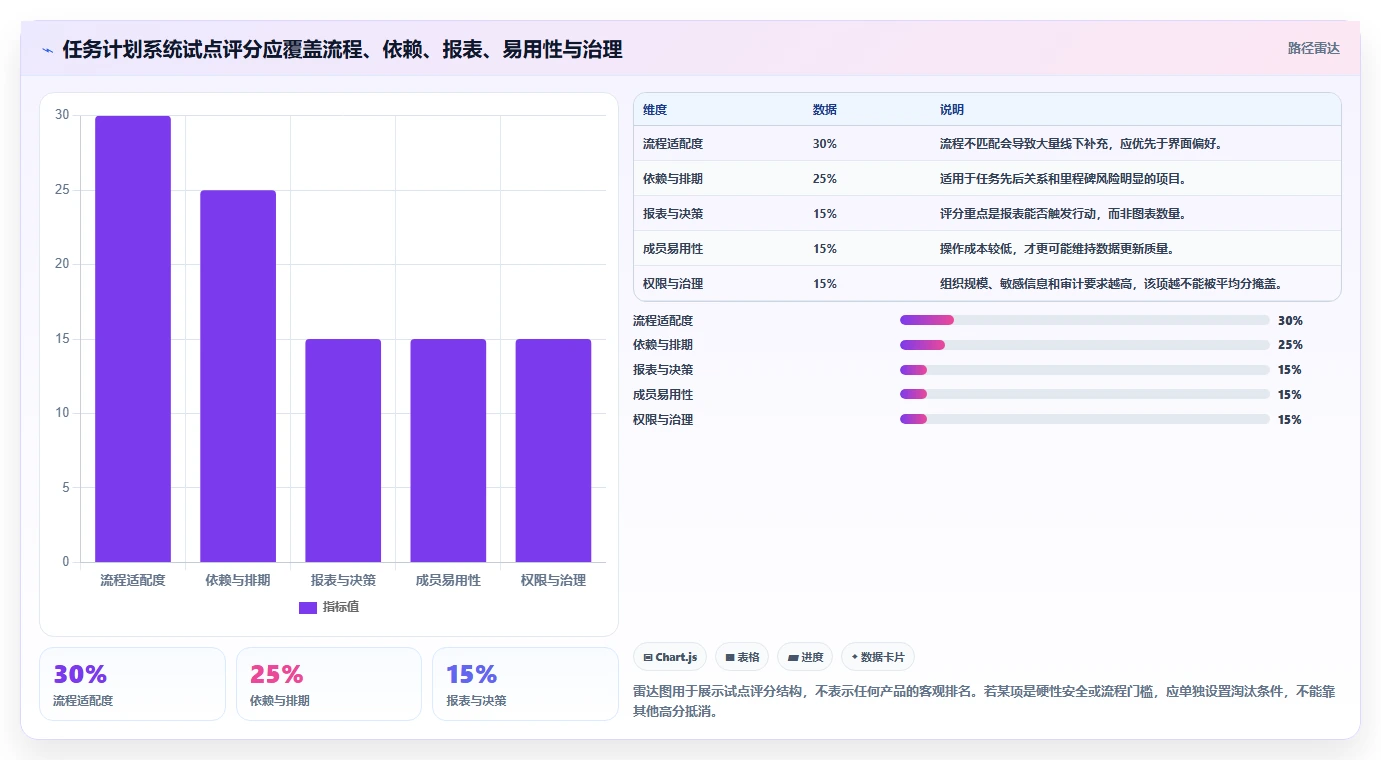Click the x-axis label 成员易用性

pyautogui.click(x=448, y=580)
